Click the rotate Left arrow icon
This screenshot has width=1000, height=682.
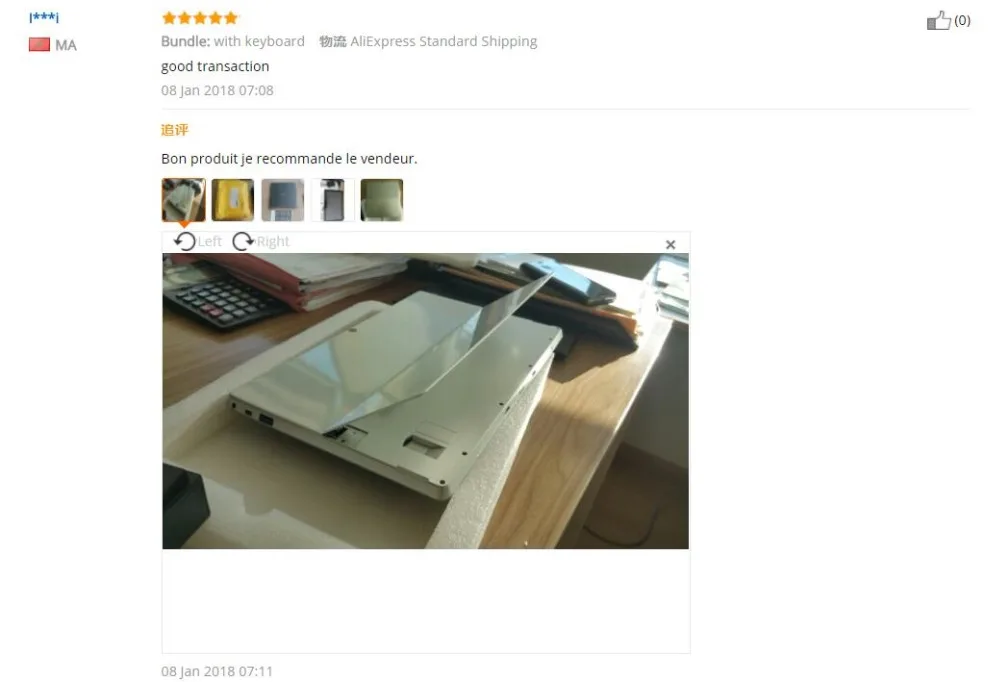click(185, 241)
